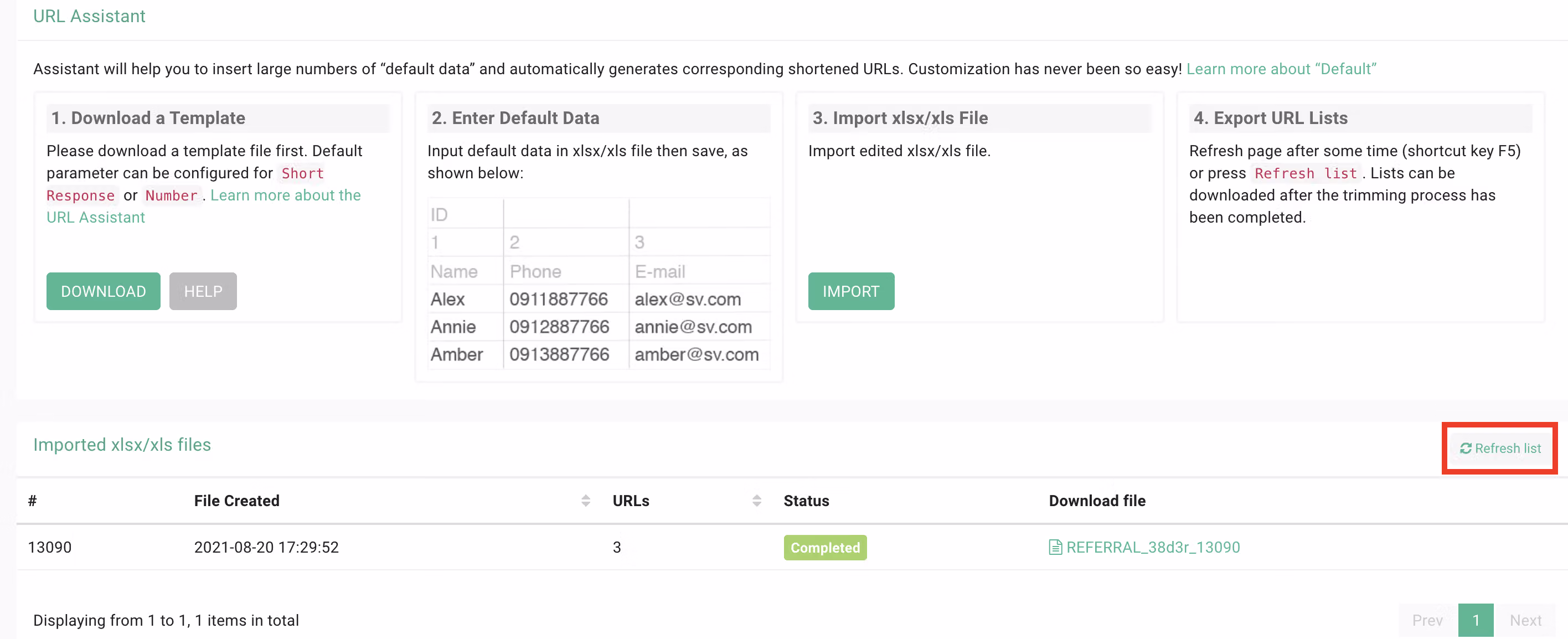This screenshot has height=639, width=1568.
Task: Open Learn more about the URL Assistant link
Action: tap(203, 207)
